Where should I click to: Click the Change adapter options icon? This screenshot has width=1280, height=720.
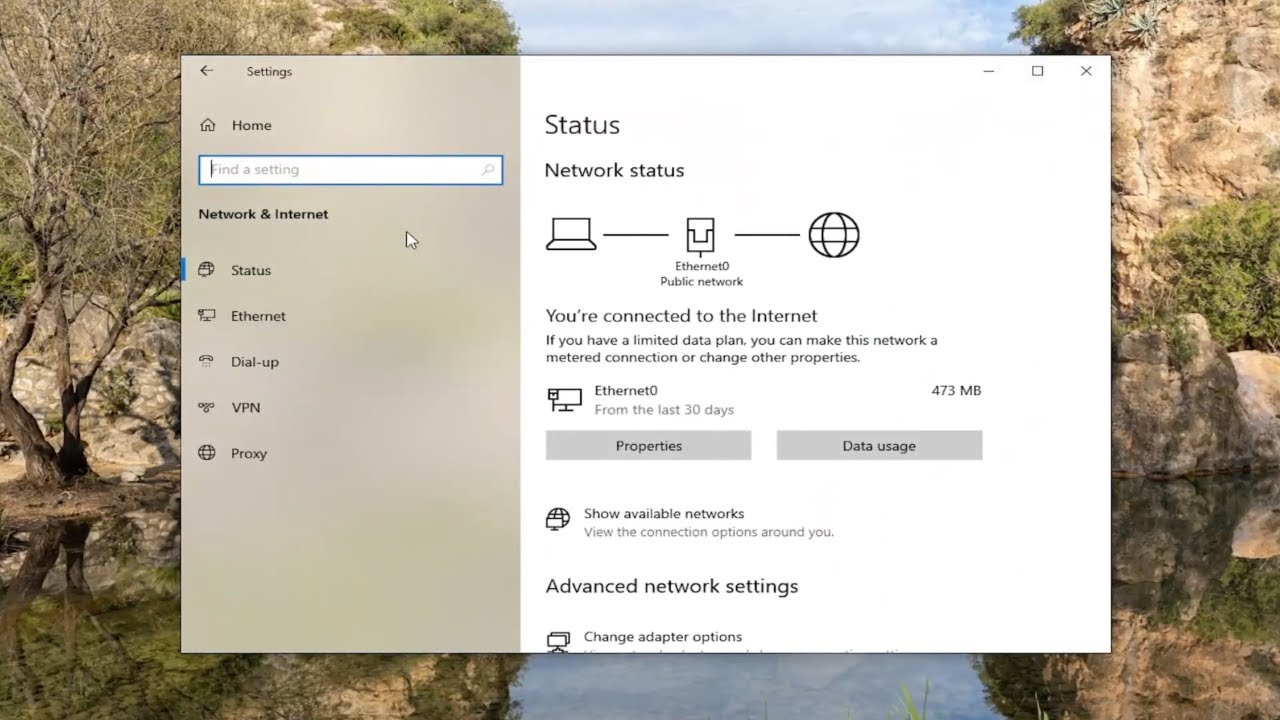558,641
